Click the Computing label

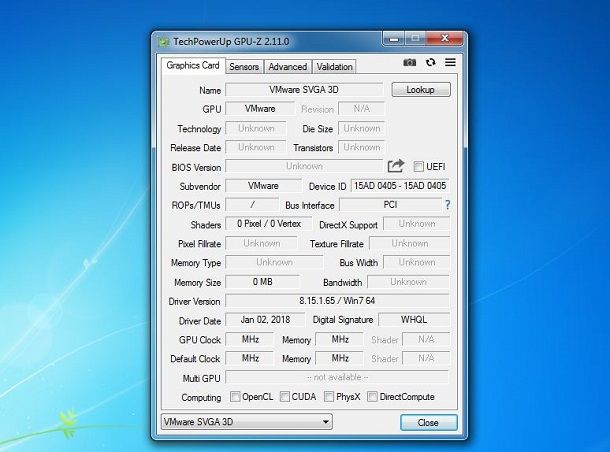pos(201,398)
